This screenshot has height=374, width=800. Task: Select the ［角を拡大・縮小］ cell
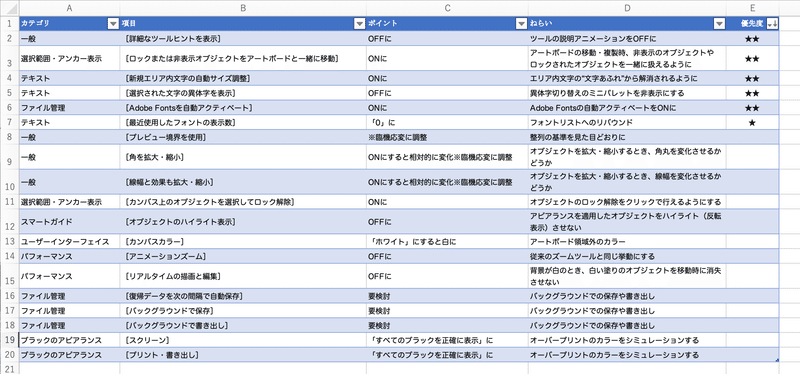point(243,157)
